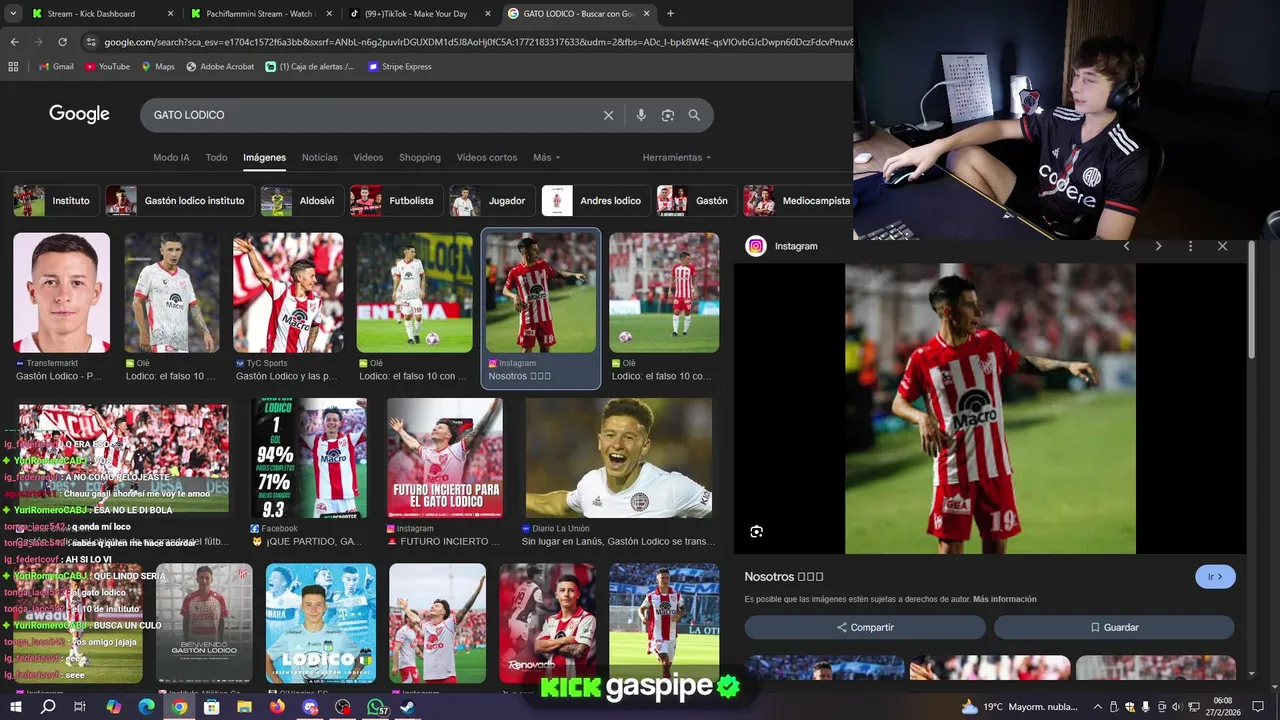Viewport: 1280px width, 720px height.
Task: Open the Caja de alertas bookmark
Action: 310,66
